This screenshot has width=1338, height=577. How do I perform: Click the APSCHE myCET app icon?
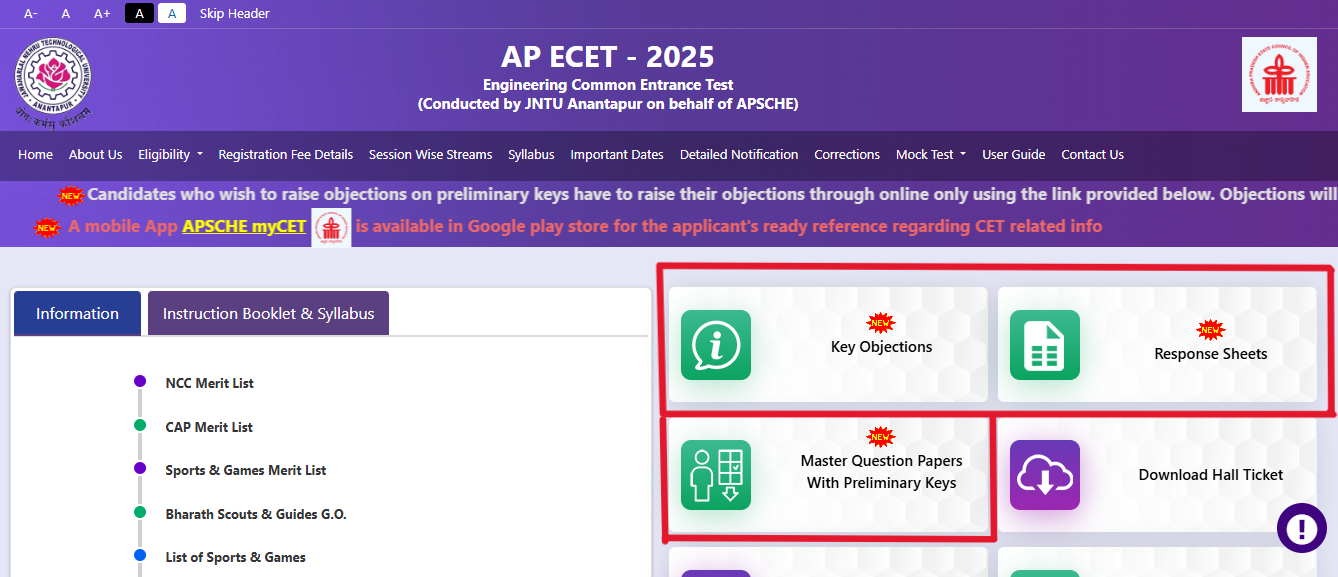331,227
